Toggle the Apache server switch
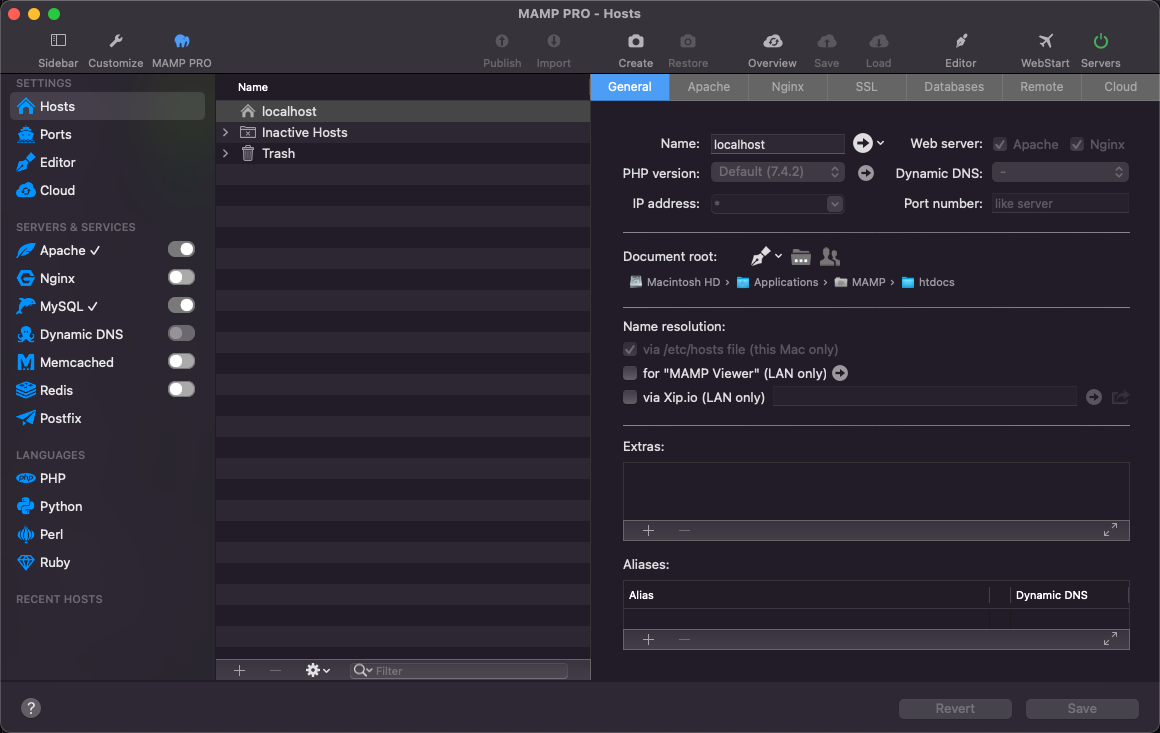This screenshot has height=733, width=1160. click(x=181, y=250)
